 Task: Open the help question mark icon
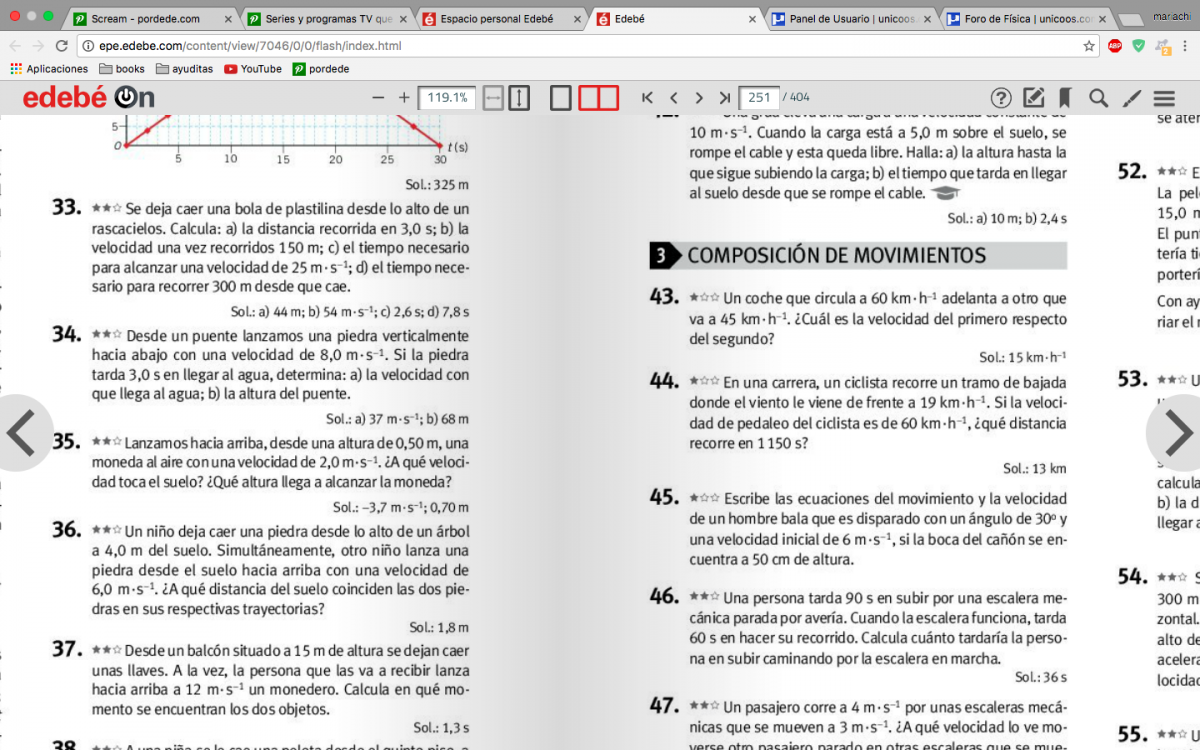point(1001,98)
